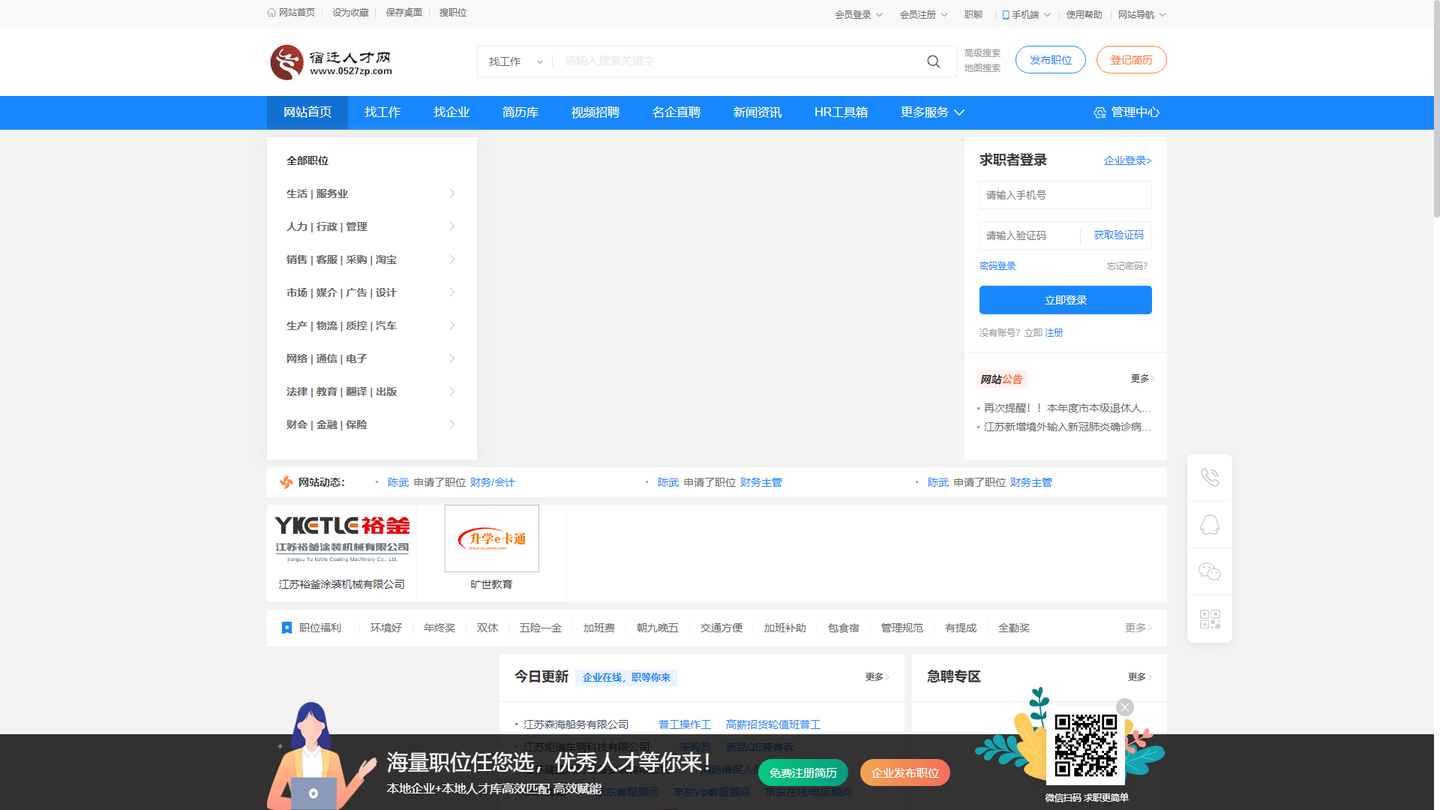1440x810 pixels.
Task: Select 五险一金 welfare filter
Action: (x=540, y=628)
